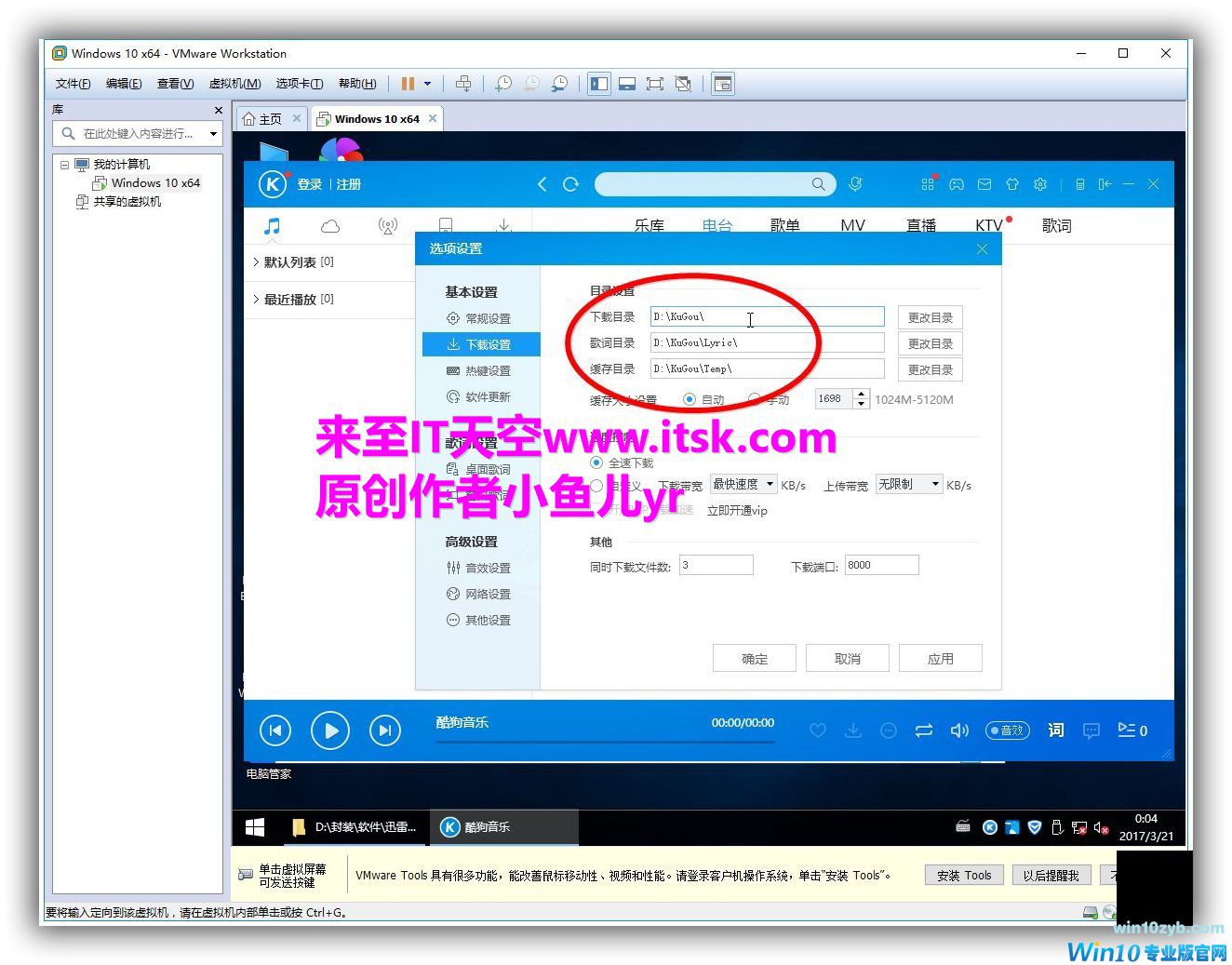Open the KuGou phone remote icon
This screenshot has height=965, width=1232.
[1079, 184]
